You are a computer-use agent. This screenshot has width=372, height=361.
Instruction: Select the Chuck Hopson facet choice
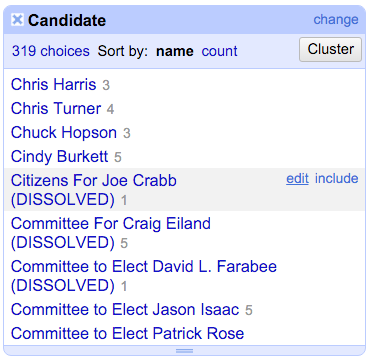[x=64, y=133]
